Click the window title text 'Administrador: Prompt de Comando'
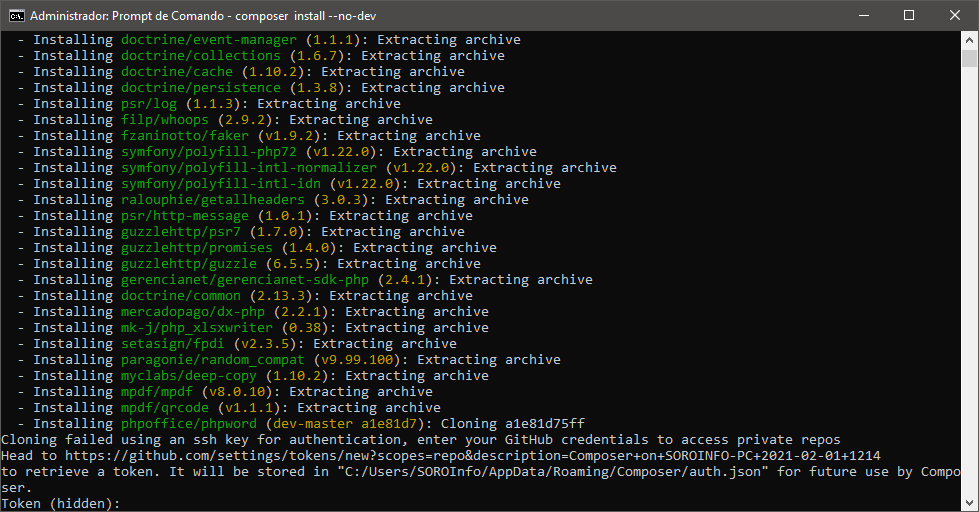979x512 pixels. point(127,16)
